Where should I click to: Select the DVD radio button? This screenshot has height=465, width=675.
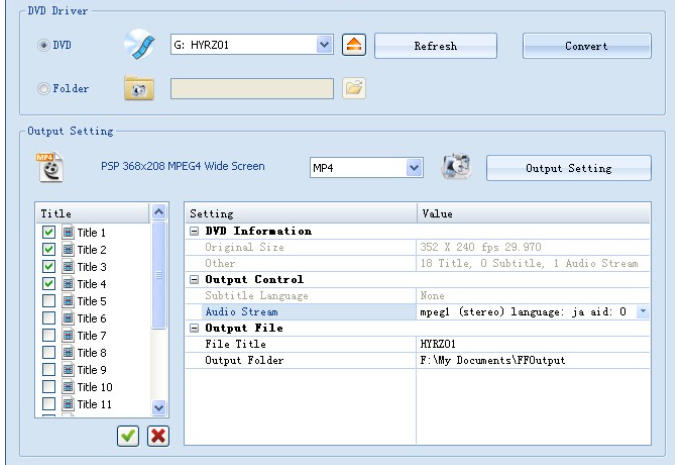coord(43,46)
